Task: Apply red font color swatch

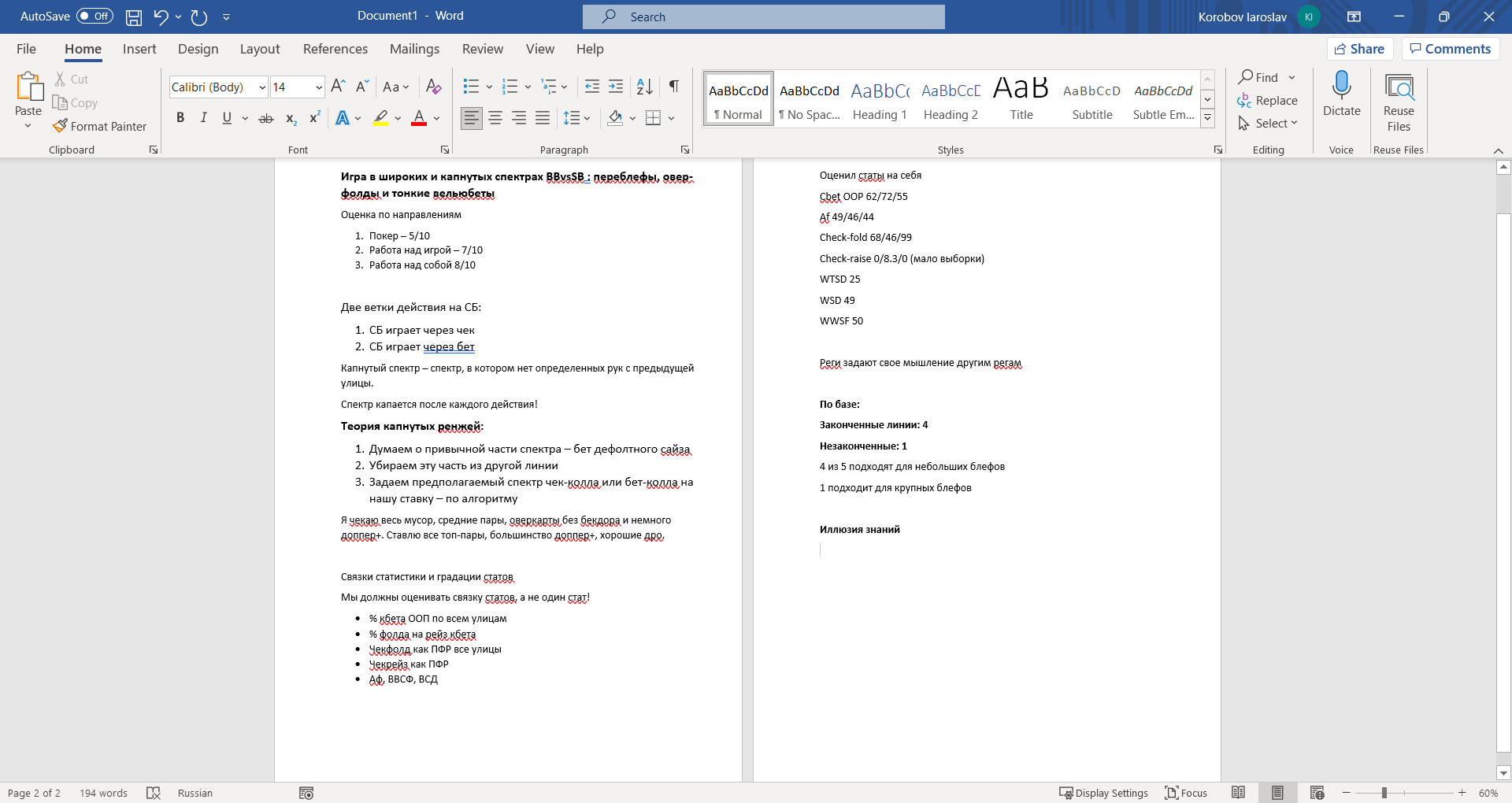Action: 419,118
